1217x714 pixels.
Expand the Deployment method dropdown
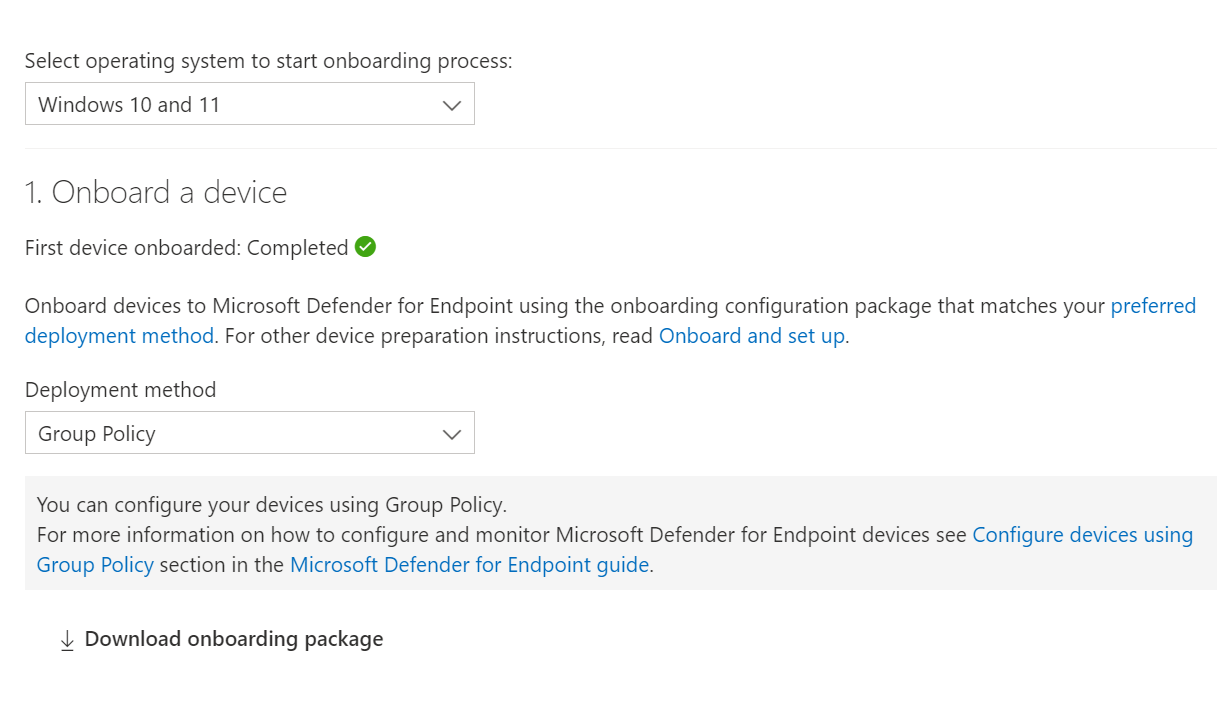click(250, 432)
